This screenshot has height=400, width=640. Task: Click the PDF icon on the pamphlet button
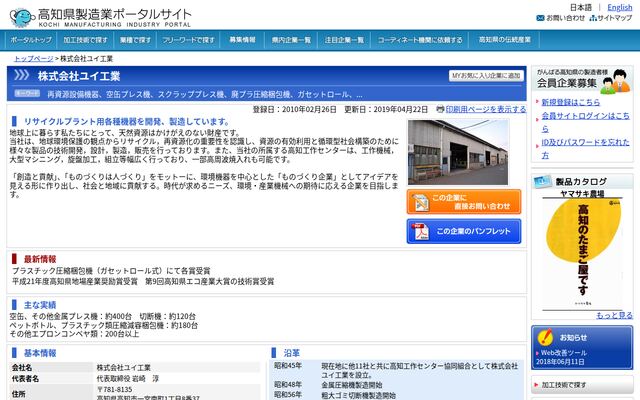pyautogui.click(x=420, y=231)
